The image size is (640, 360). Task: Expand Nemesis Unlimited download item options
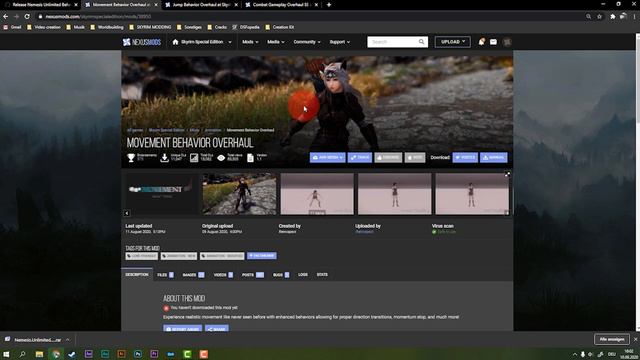coord(68,340)
